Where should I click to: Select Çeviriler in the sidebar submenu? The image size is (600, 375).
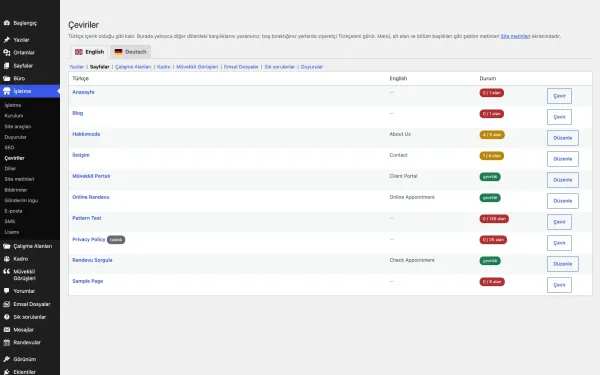pyautogui.click(x=15, y=158)
